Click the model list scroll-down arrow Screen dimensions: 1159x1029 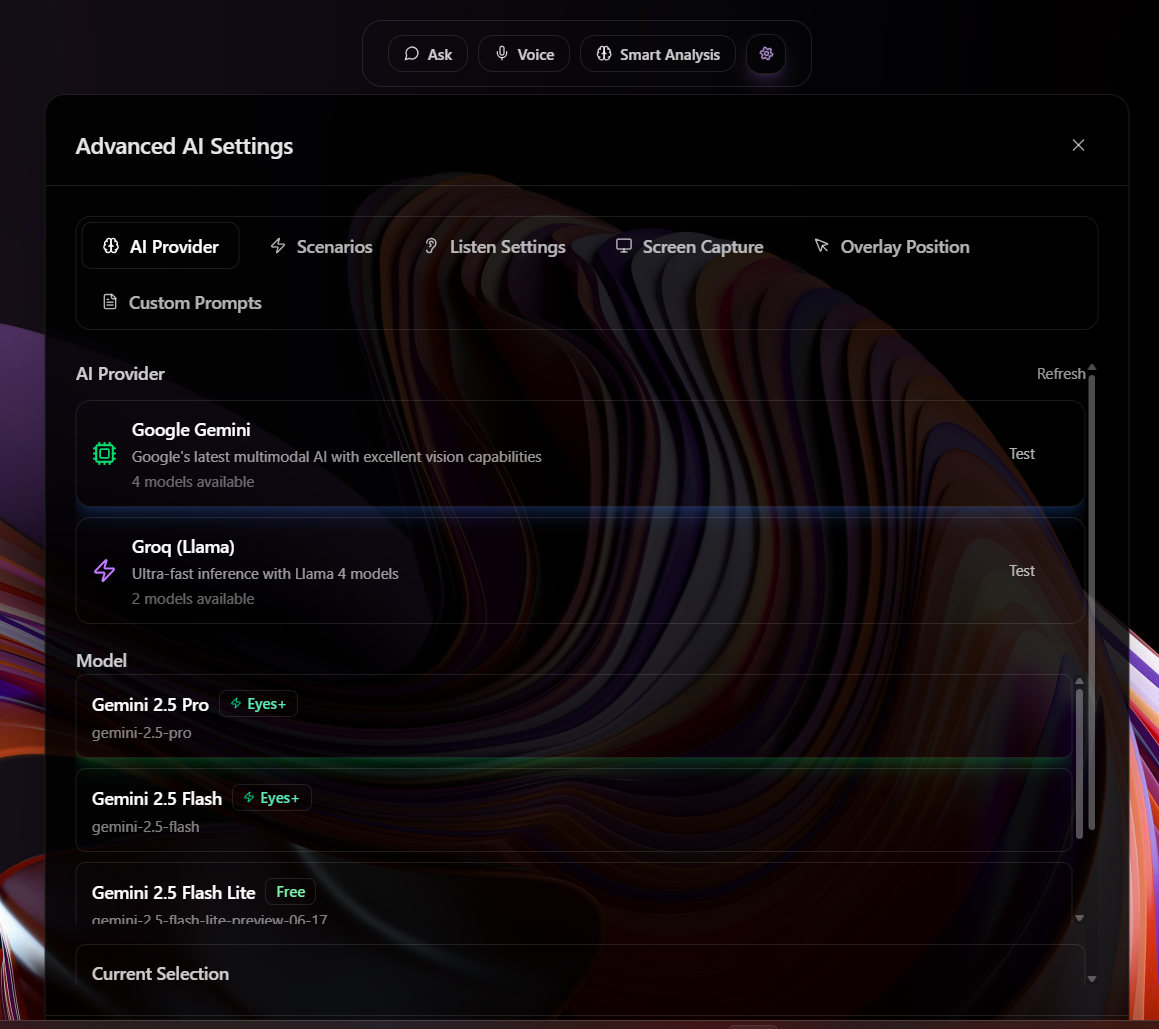pyautogui.click(x=1079, y=917)
